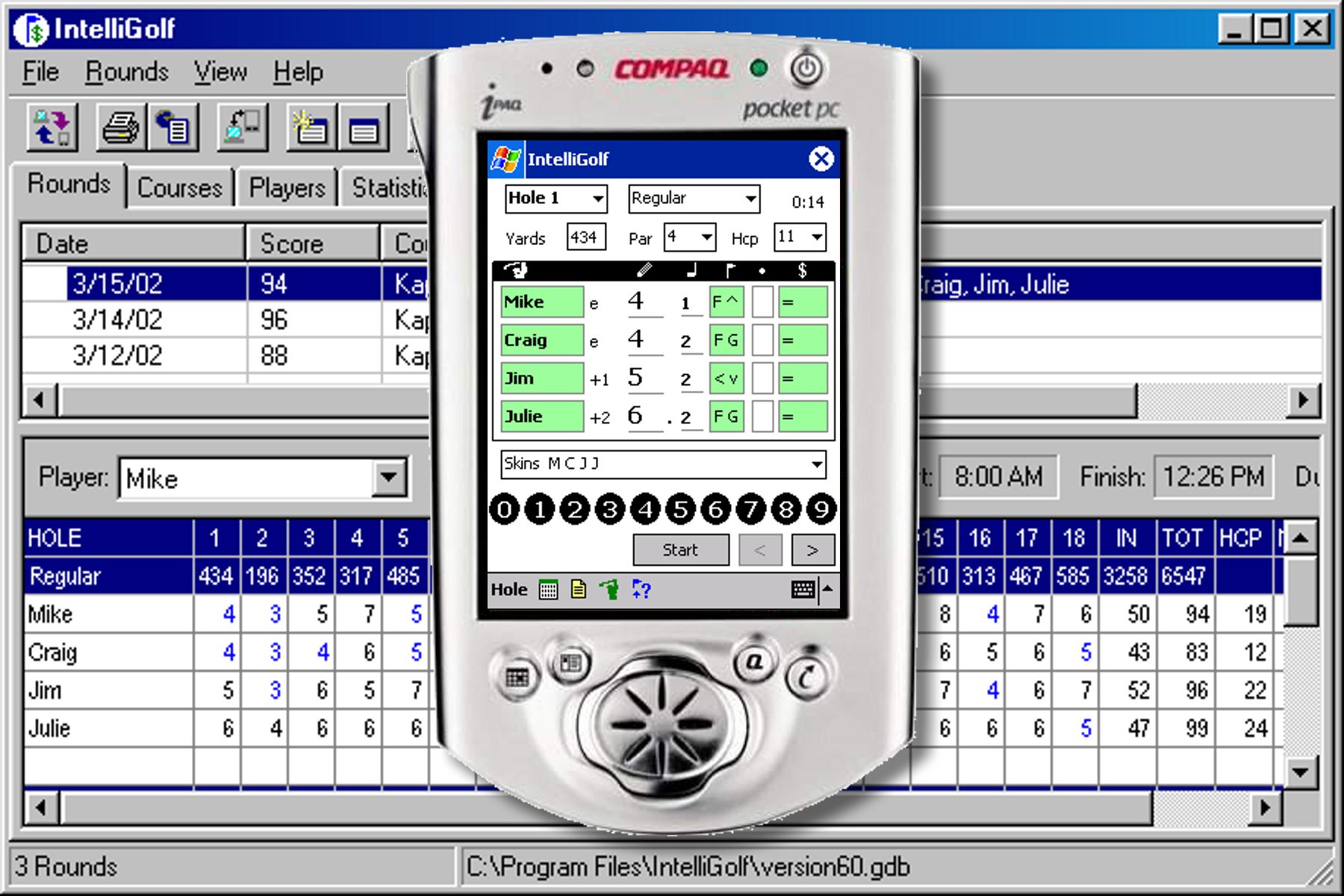Open the View menu

[220, 72]
